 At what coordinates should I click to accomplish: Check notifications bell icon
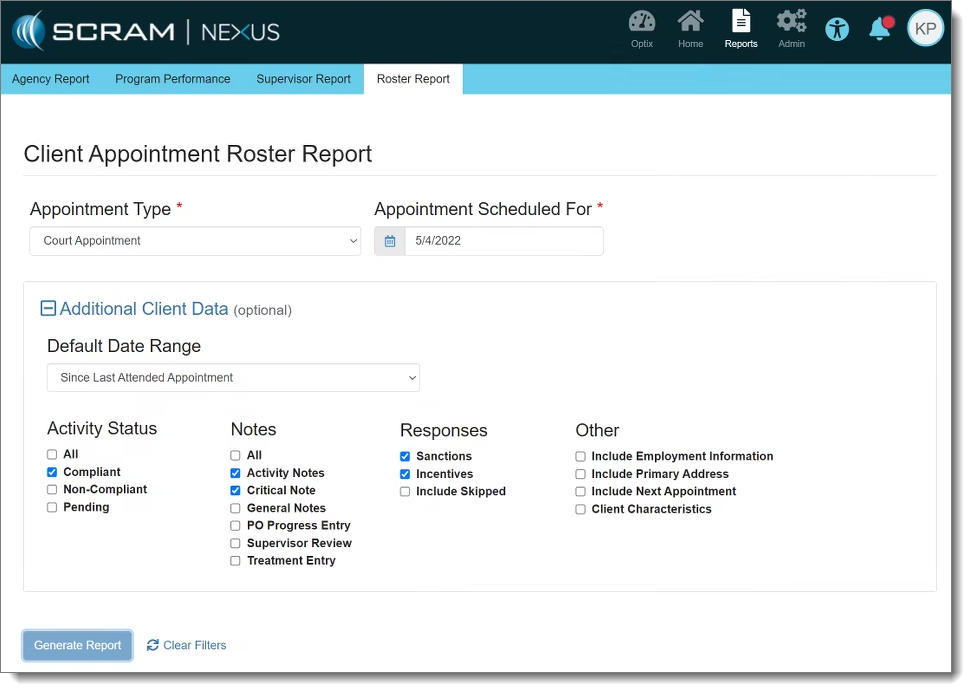pyautogui.click(x=880, y=29)
